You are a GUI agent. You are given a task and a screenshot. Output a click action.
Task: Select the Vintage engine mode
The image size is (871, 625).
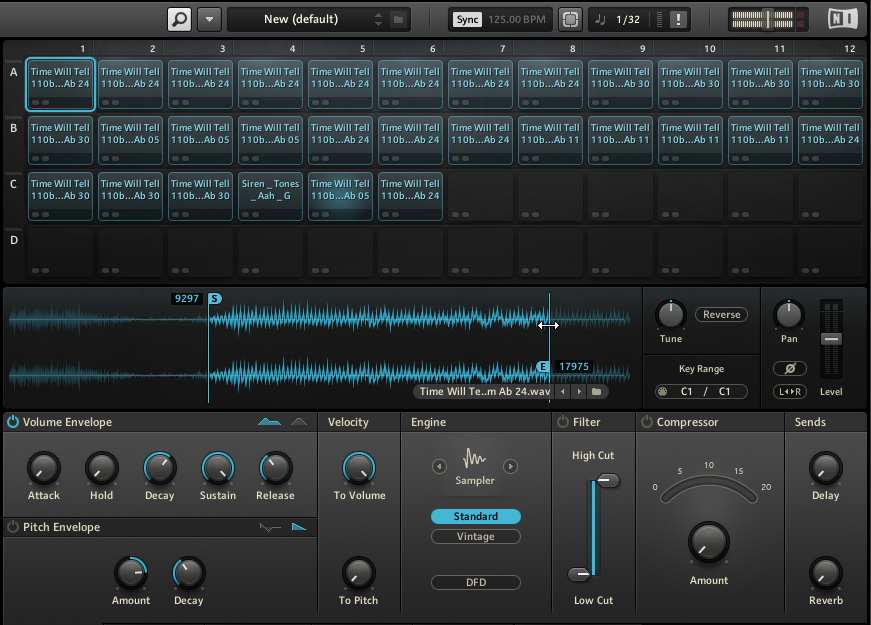[476, 536]
